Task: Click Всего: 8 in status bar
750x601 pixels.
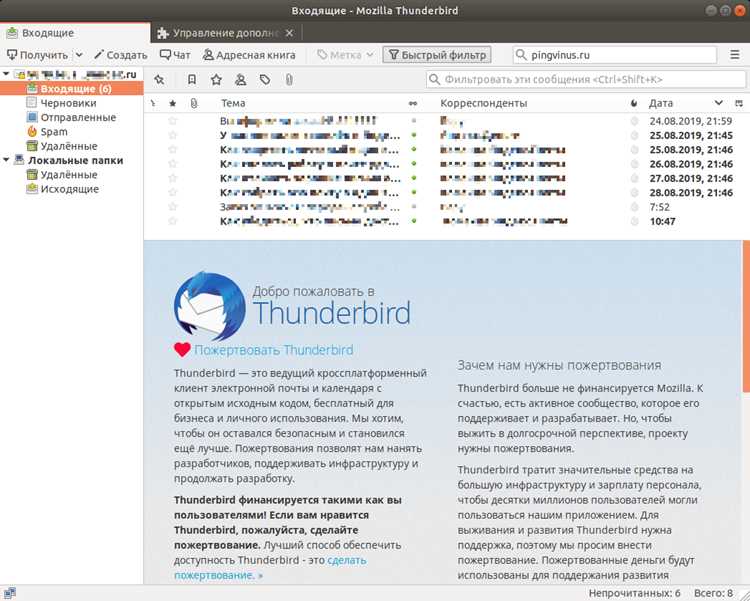Action: 713,593
